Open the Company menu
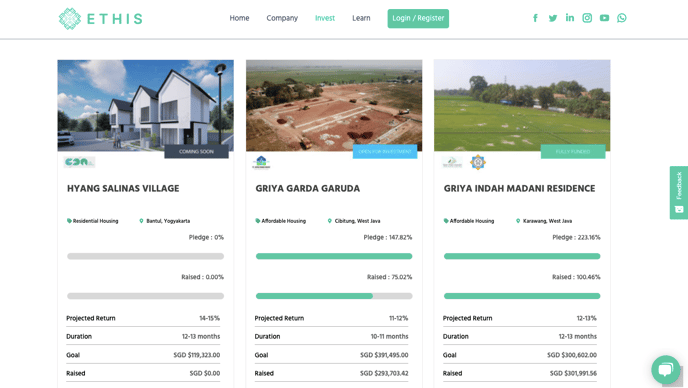Image resolution: width=688 pixels, height=388 pixels. point(282,18)
